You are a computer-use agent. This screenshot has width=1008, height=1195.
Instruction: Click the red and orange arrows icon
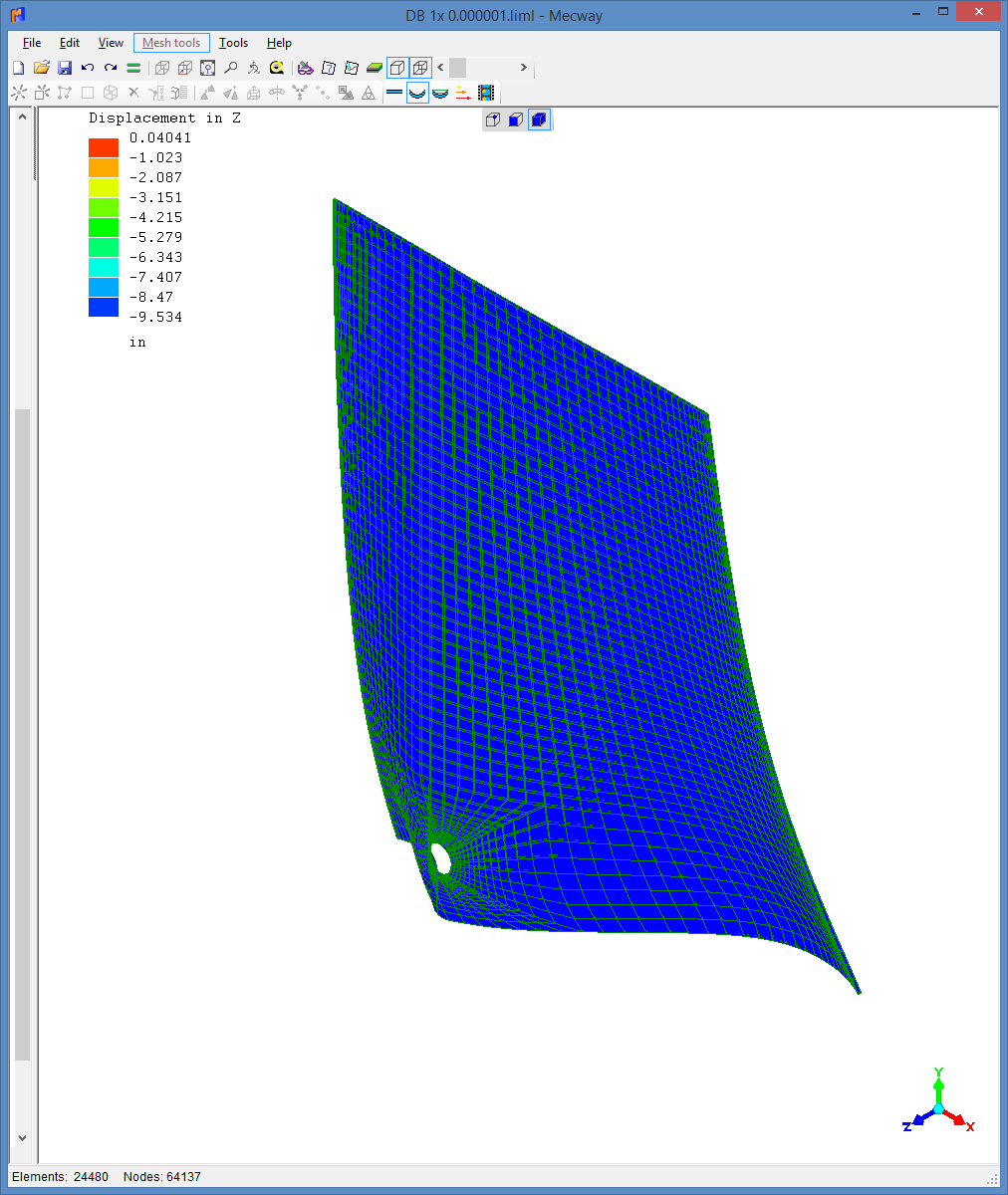click(463, 93)
